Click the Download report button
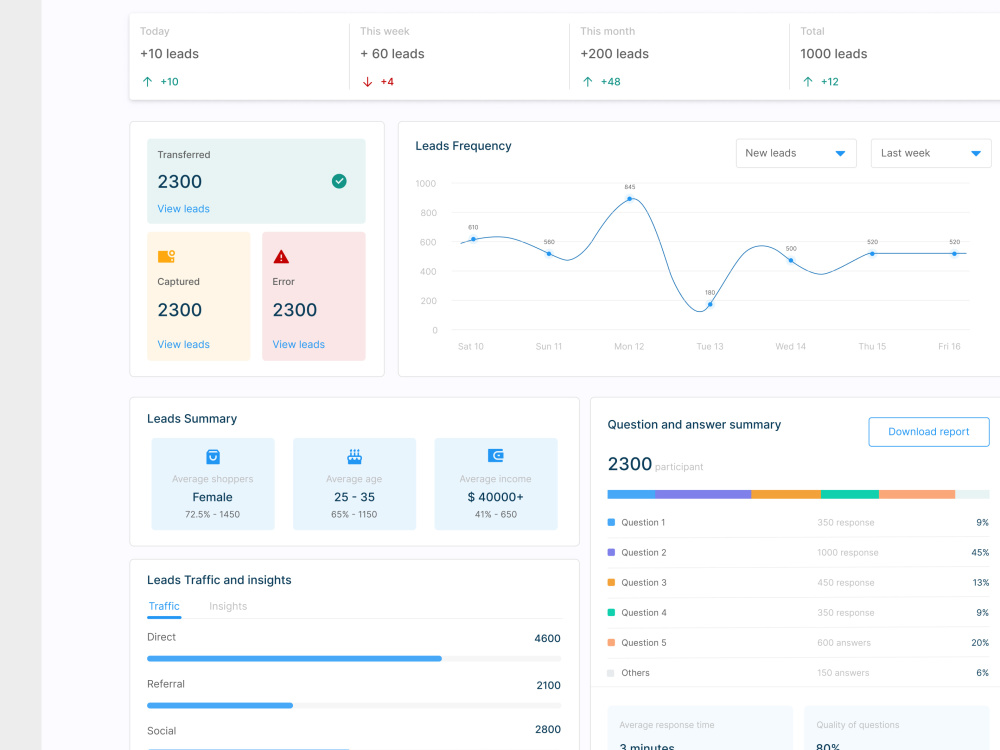Image resolution: width=1000 pixels, height=750 pixels. [x=928, y=431]
